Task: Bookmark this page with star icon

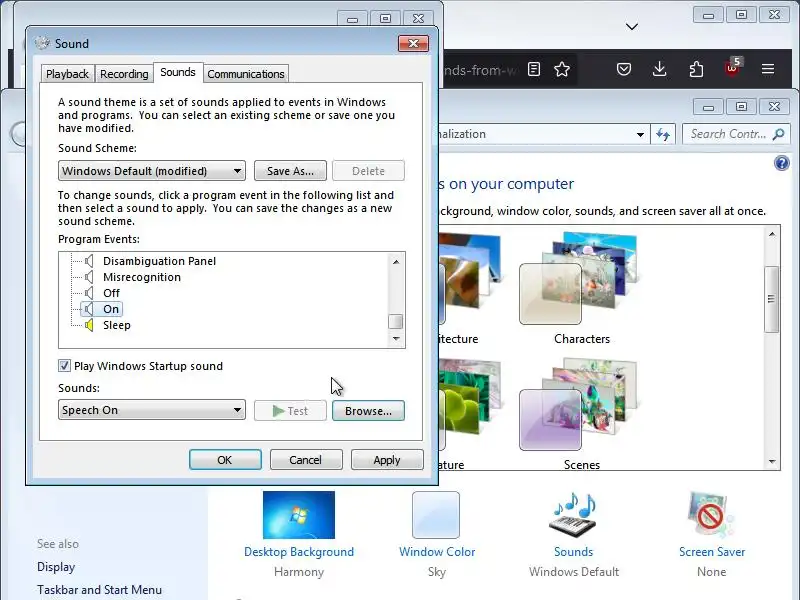Action: 562,69
